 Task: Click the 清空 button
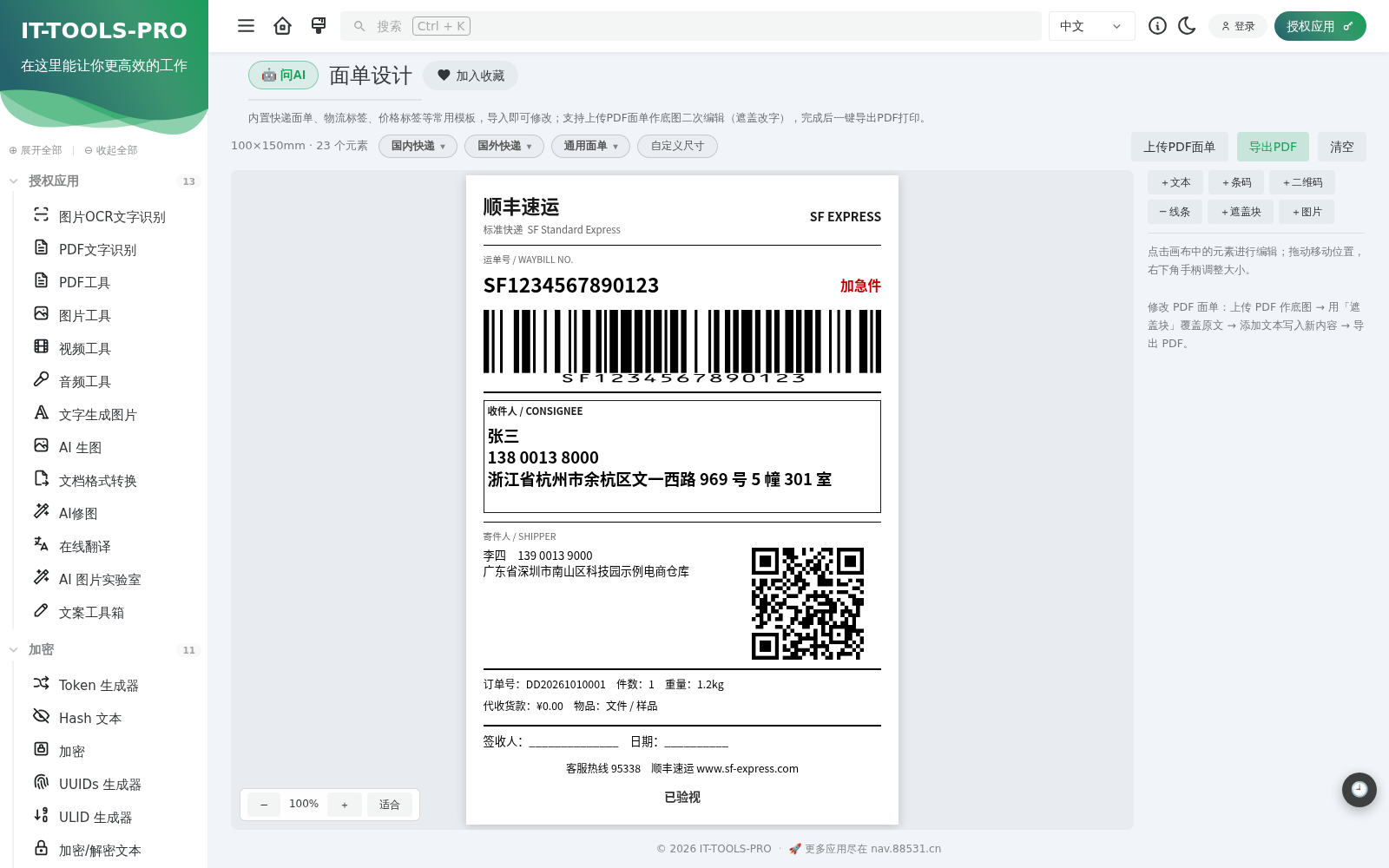(x=1342, y=147)
